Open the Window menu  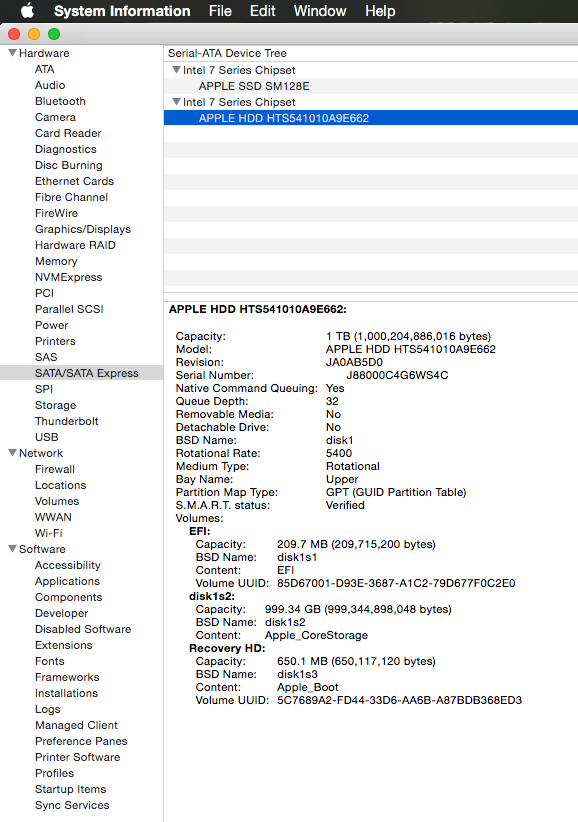pyautogui.click(x=320, y=10)
